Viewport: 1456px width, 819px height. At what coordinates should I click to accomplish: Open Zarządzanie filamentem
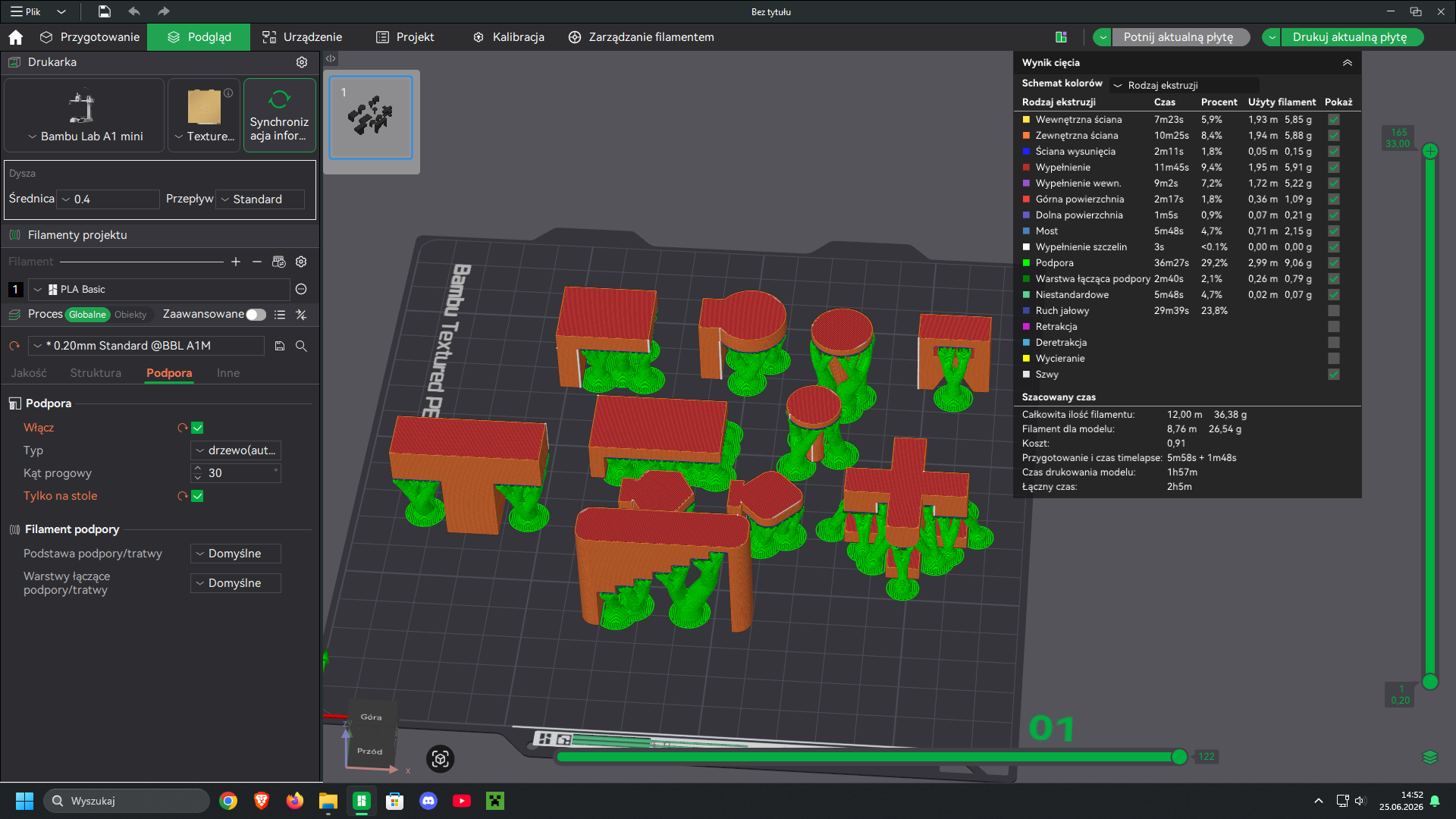pyautogui.click(x=642, y=37)
